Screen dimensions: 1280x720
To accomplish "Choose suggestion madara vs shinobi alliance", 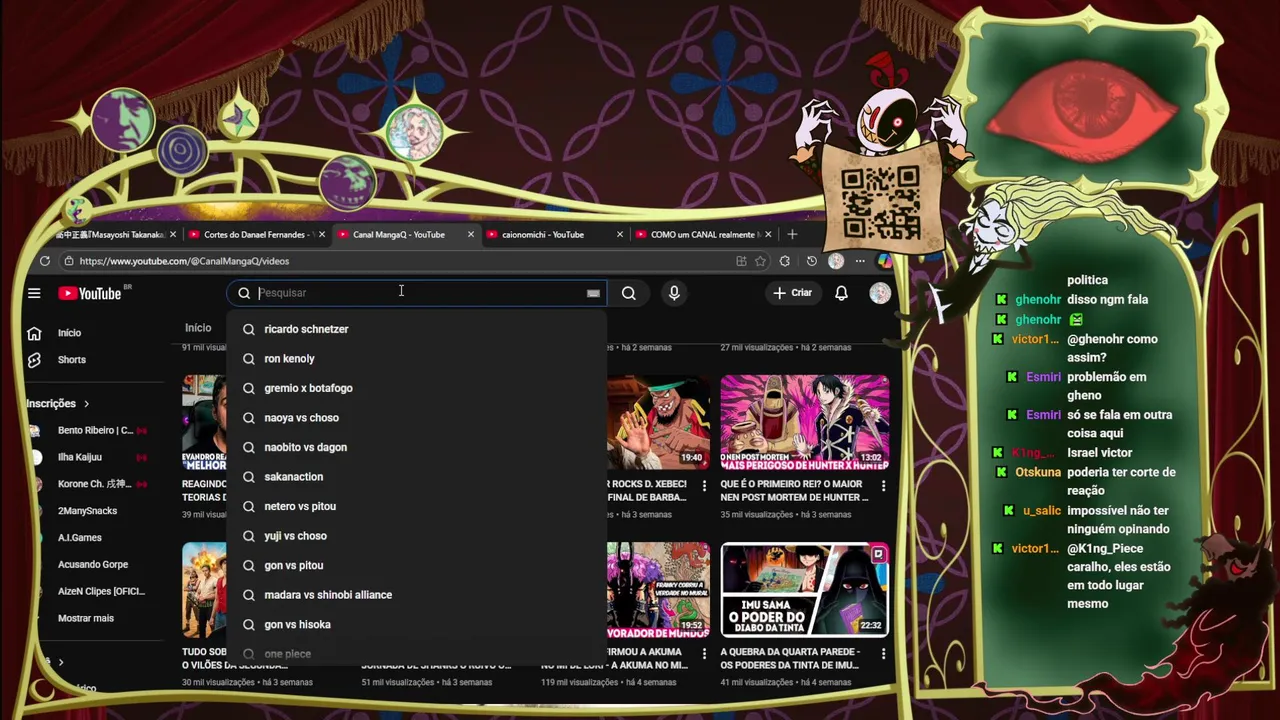I will coord(417,595).
